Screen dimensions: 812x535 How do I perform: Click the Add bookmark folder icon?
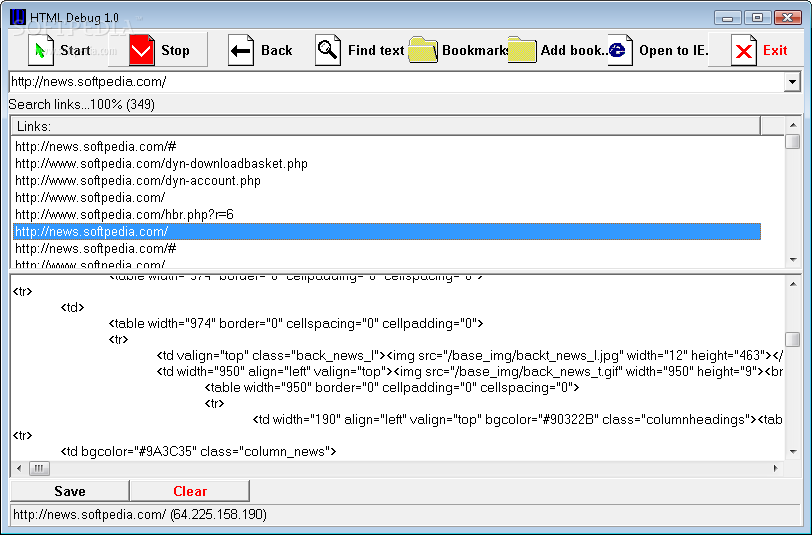tap(522, 50)
